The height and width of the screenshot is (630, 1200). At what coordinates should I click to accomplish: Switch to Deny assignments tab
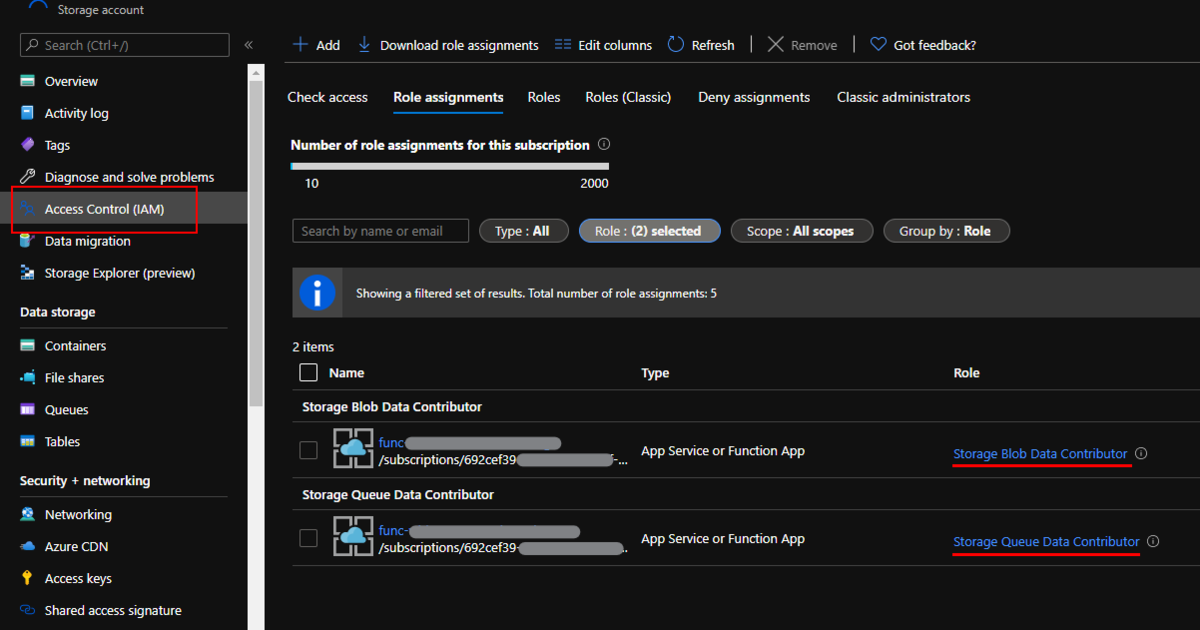(754, 97)
